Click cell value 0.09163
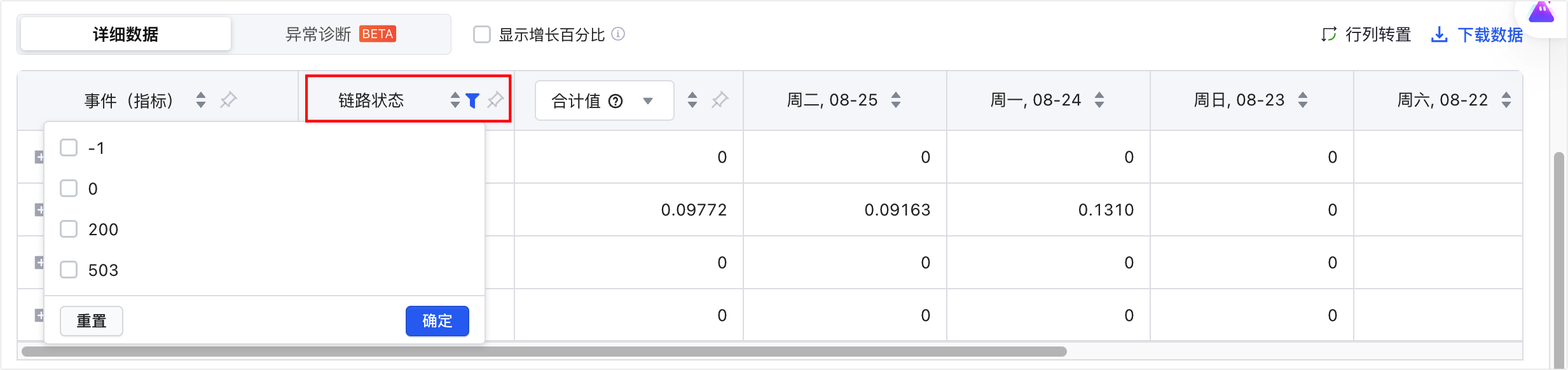This screenshot has width=1568, height=370. point(897,210)
